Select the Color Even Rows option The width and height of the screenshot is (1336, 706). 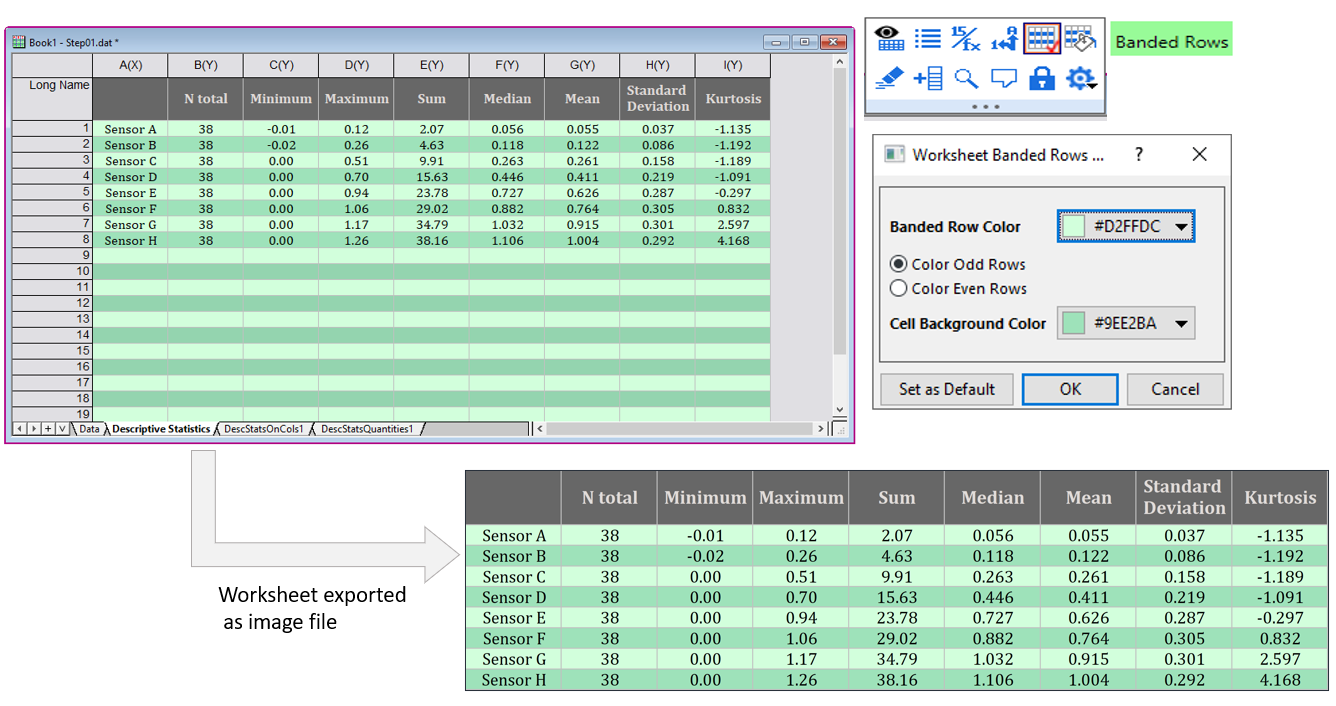(x=898, y=289)
